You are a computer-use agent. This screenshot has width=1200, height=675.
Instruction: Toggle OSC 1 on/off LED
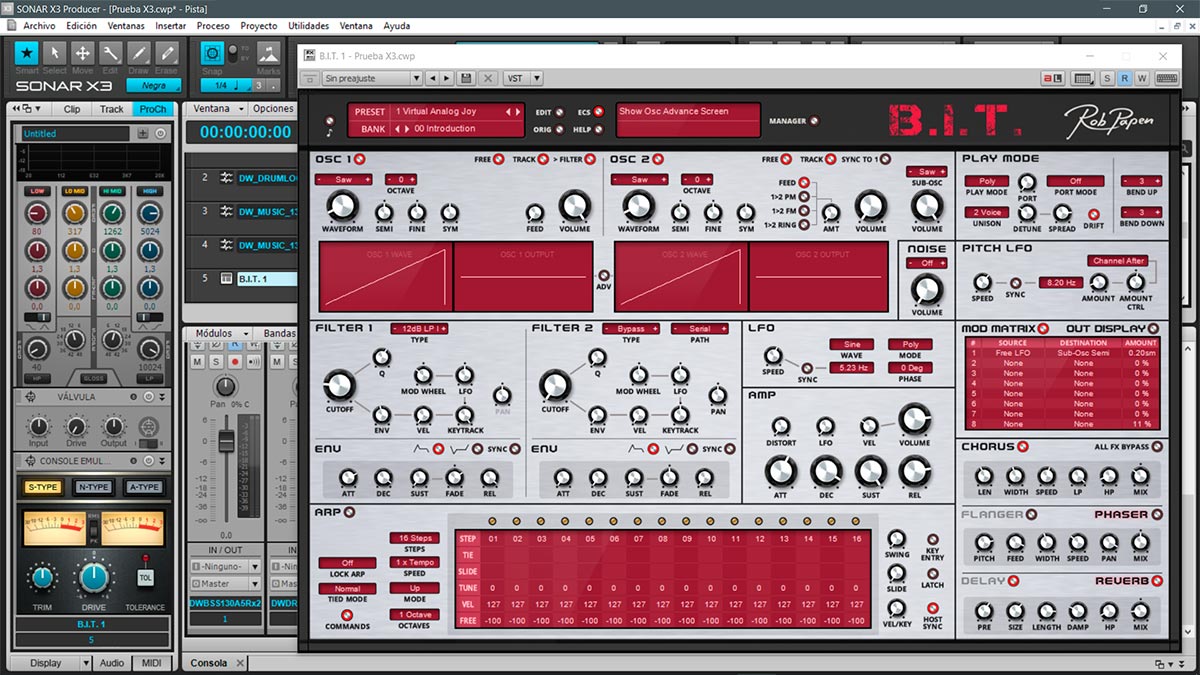coord(360,159)
